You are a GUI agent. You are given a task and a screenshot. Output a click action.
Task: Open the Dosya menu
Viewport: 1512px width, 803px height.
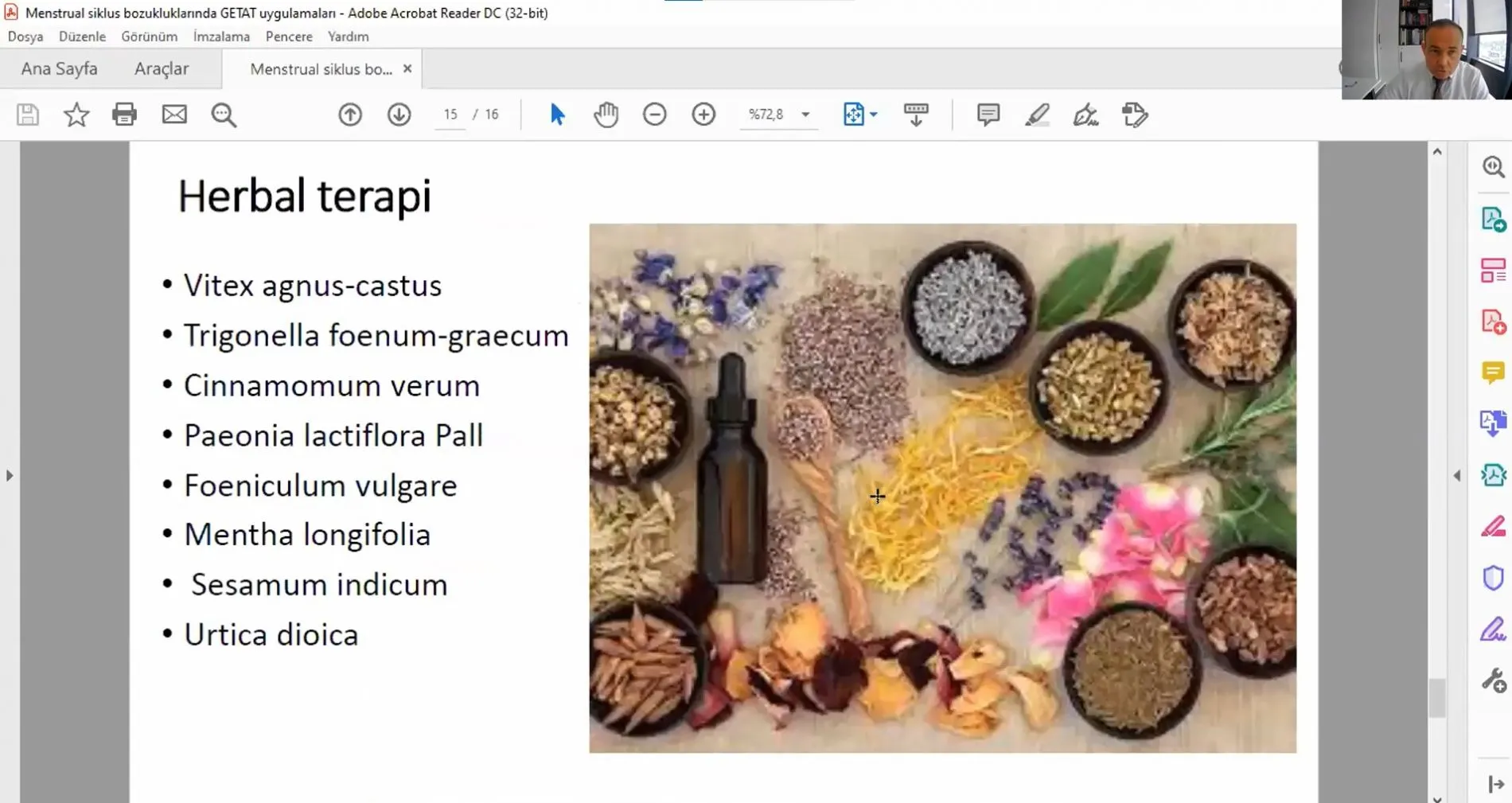tap(25, 37)
